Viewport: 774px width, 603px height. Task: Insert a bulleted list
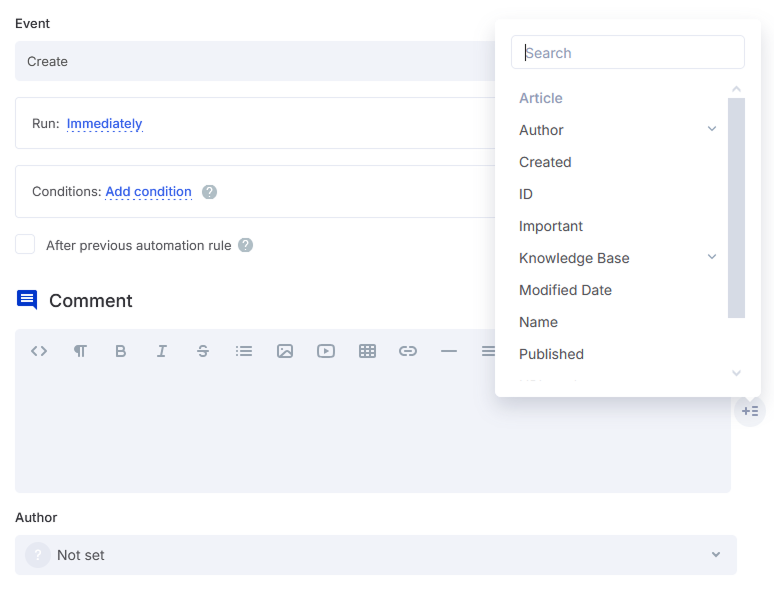pos(244,351)
